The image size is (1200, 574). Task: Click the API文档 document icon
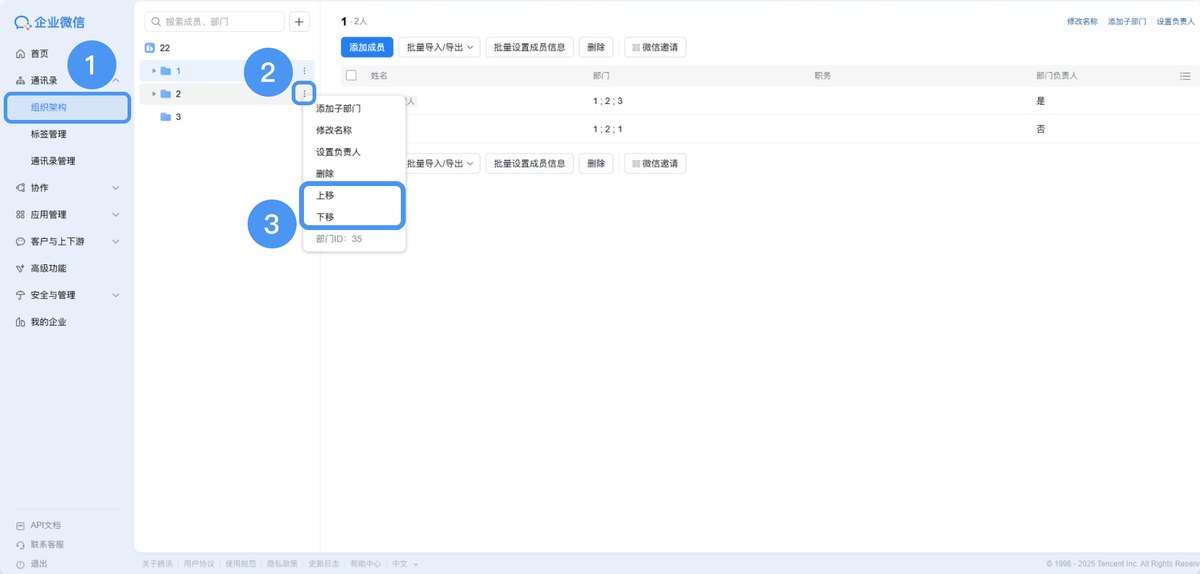pyautogui.click(x=21, y=525)
